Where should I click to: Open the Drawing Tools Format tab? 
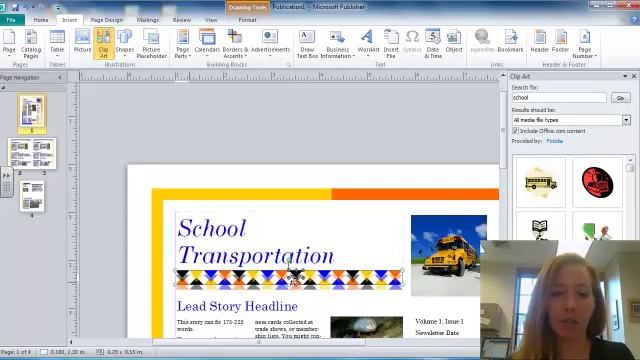[x=247, y=20]
